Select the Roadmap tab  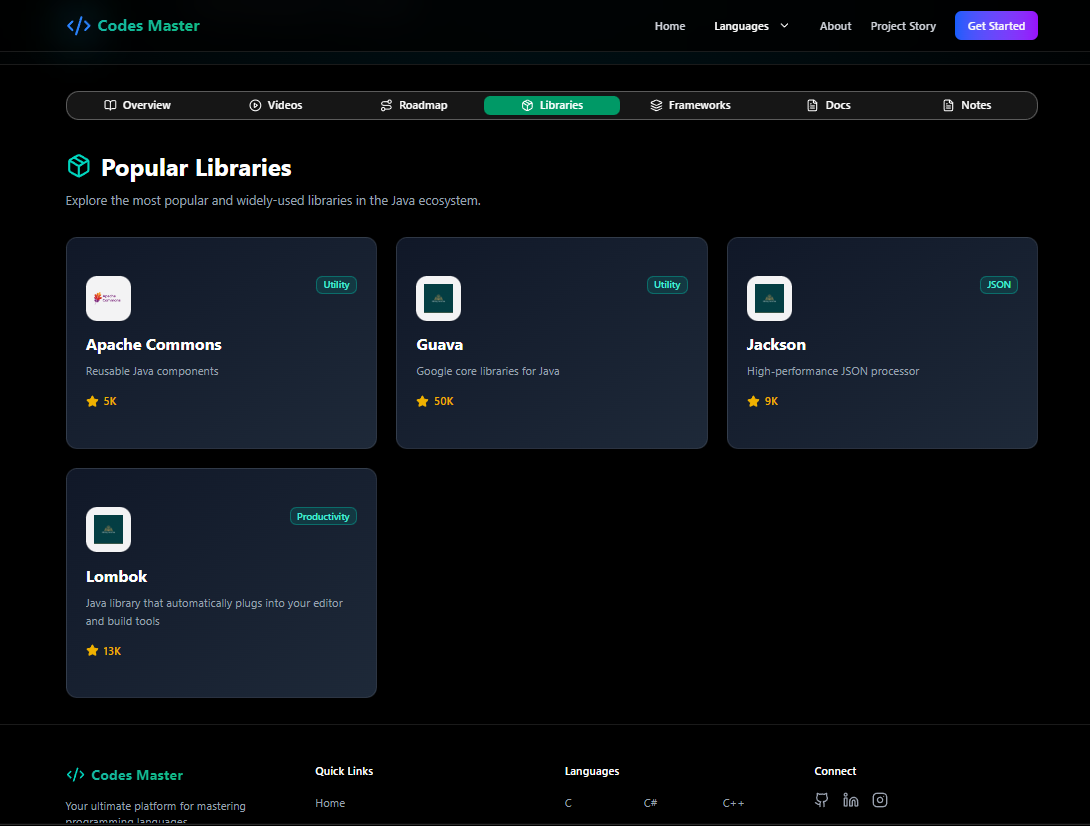[x=414, y=105]
